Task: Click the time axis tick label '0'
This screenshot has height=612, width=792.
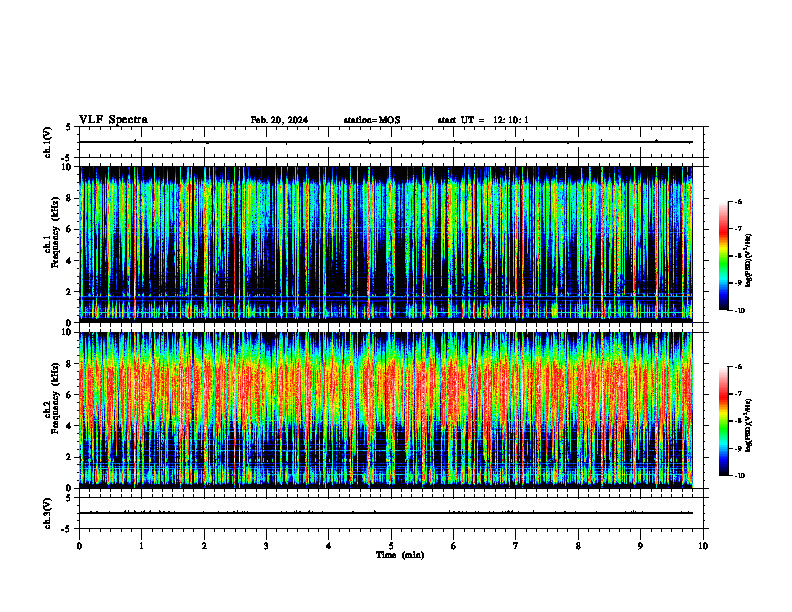Action: click(x=79, y=546)
